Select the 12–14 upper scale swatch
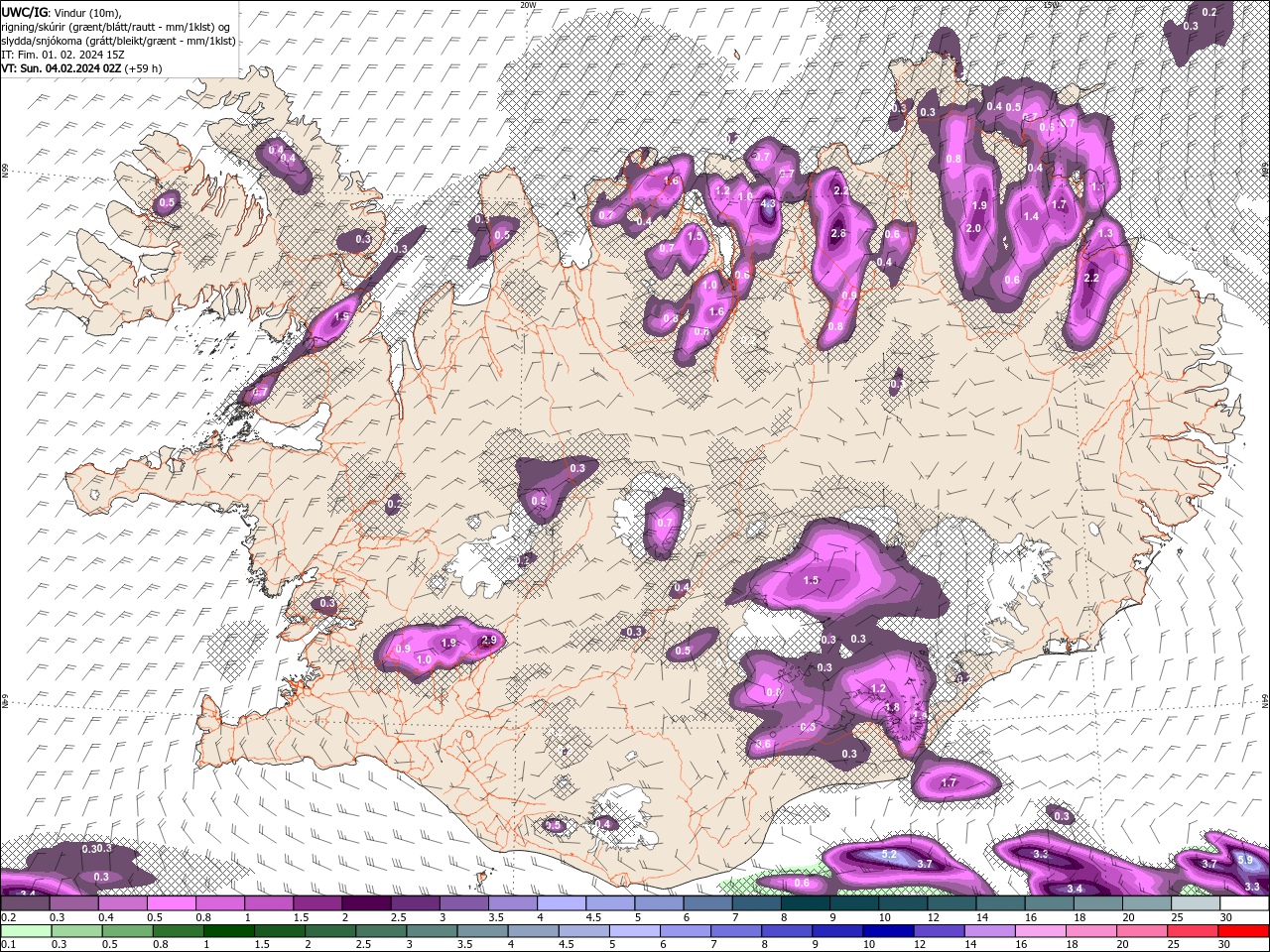The width and height of the screenshot is (1270, 952). [x=952, y=903]
